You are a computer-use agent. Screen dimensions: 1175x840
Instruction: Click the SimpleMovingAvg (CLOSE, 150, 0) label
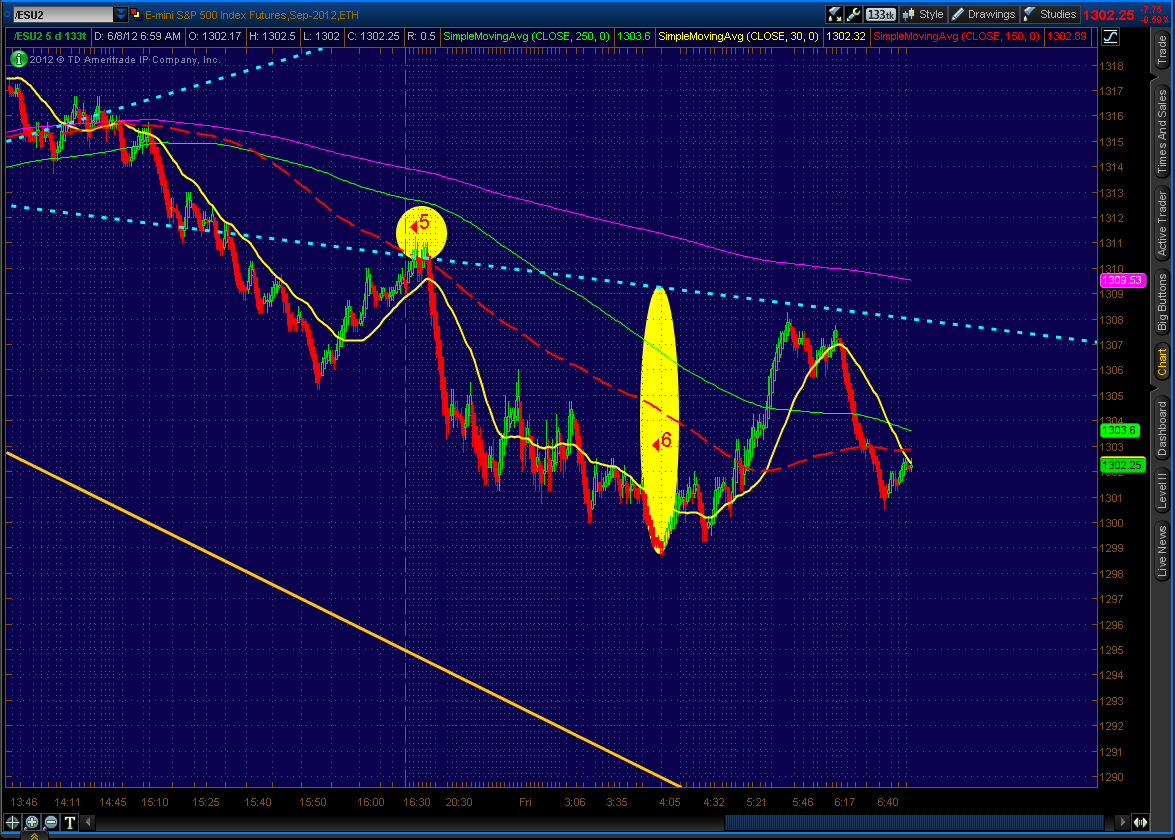pyautogui.click(x=956, y=36)
